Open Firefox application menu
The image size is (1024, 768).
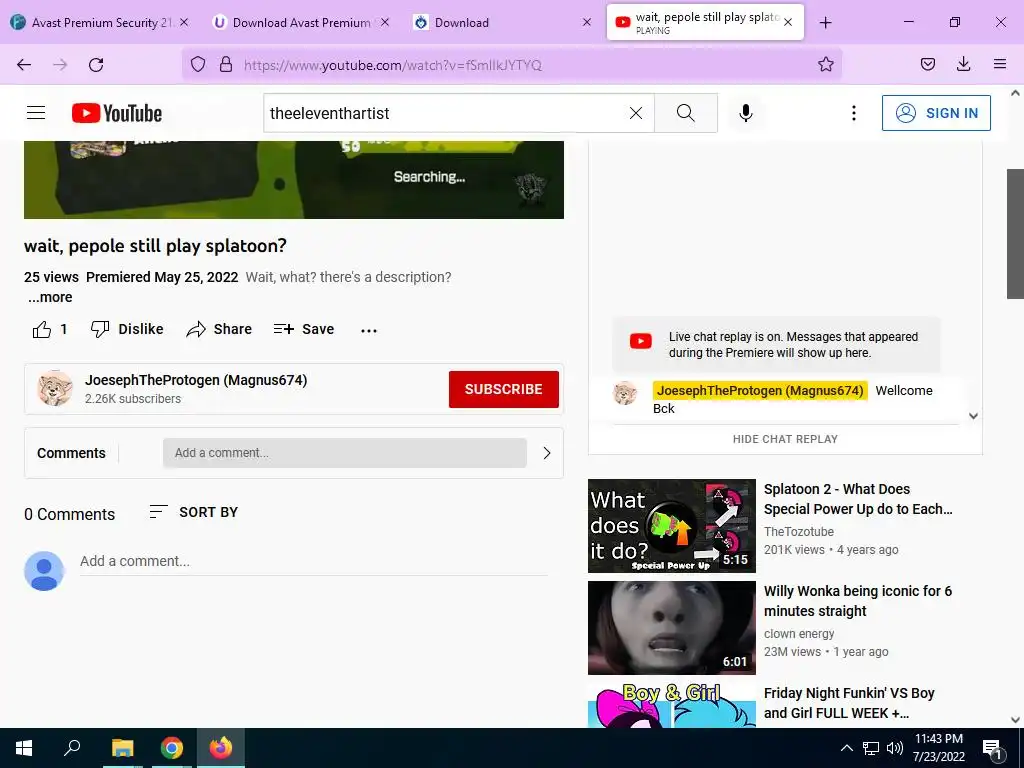coord(1000,64)
